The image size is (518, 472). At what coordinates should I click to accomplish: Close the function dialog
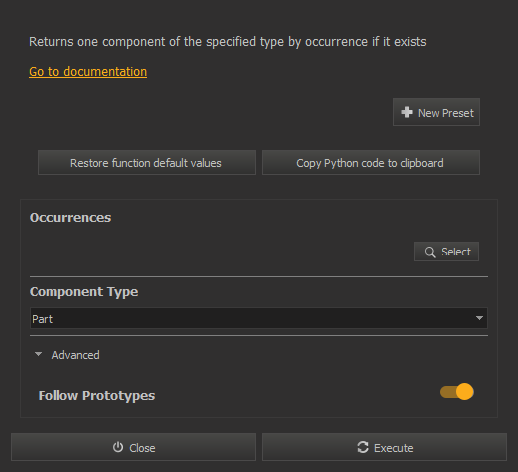coord(133,447)
